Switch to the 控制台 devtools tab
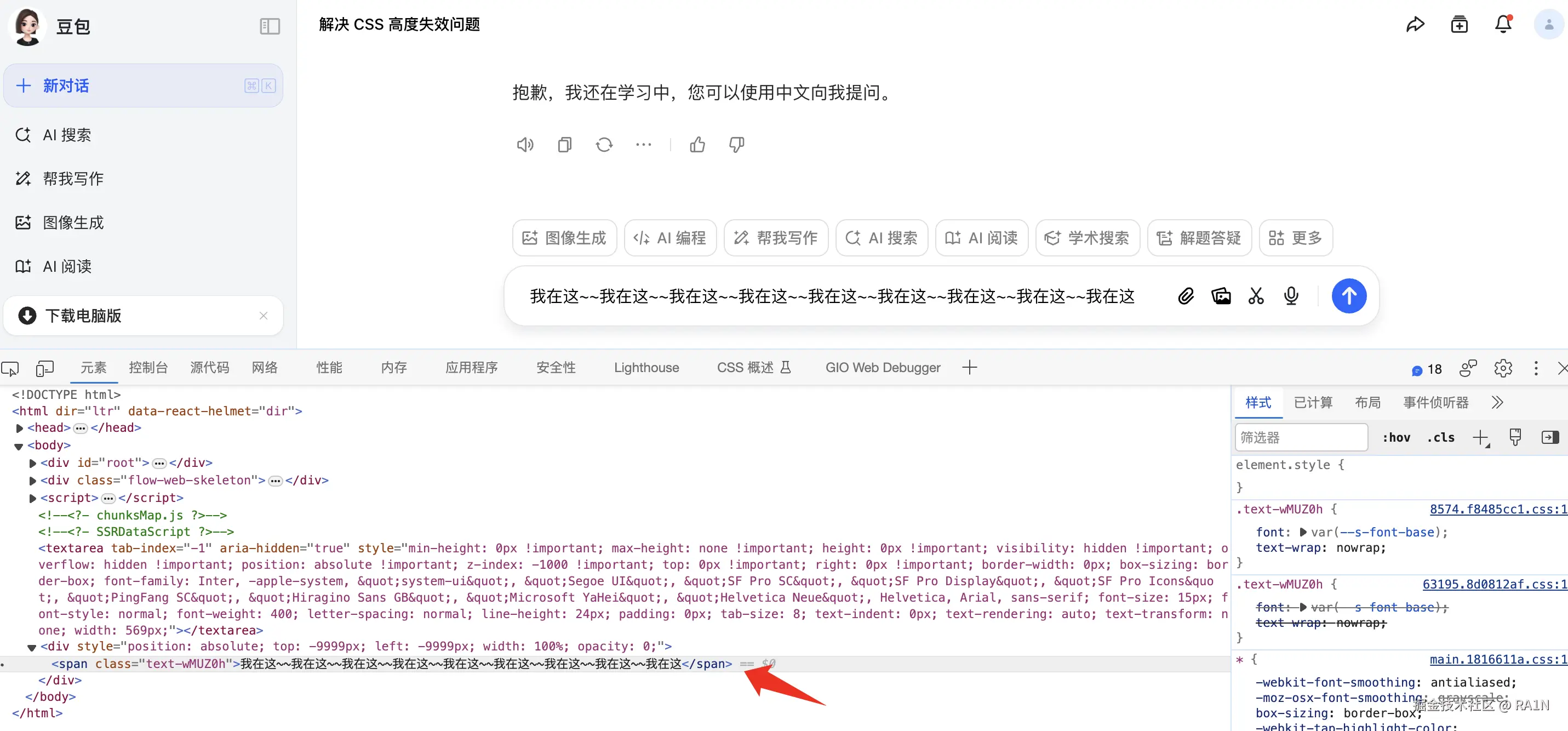1568x731 pixels. 148,368
